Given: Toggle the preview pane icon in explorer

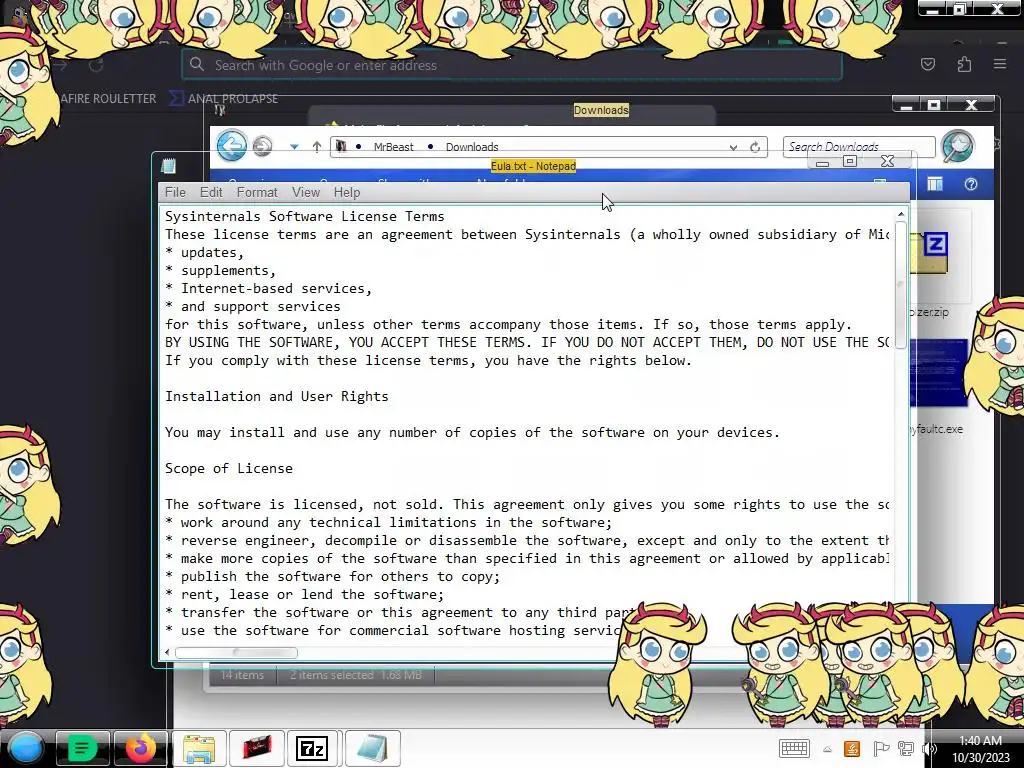Looking at the screenshot, I should [935, 184].
